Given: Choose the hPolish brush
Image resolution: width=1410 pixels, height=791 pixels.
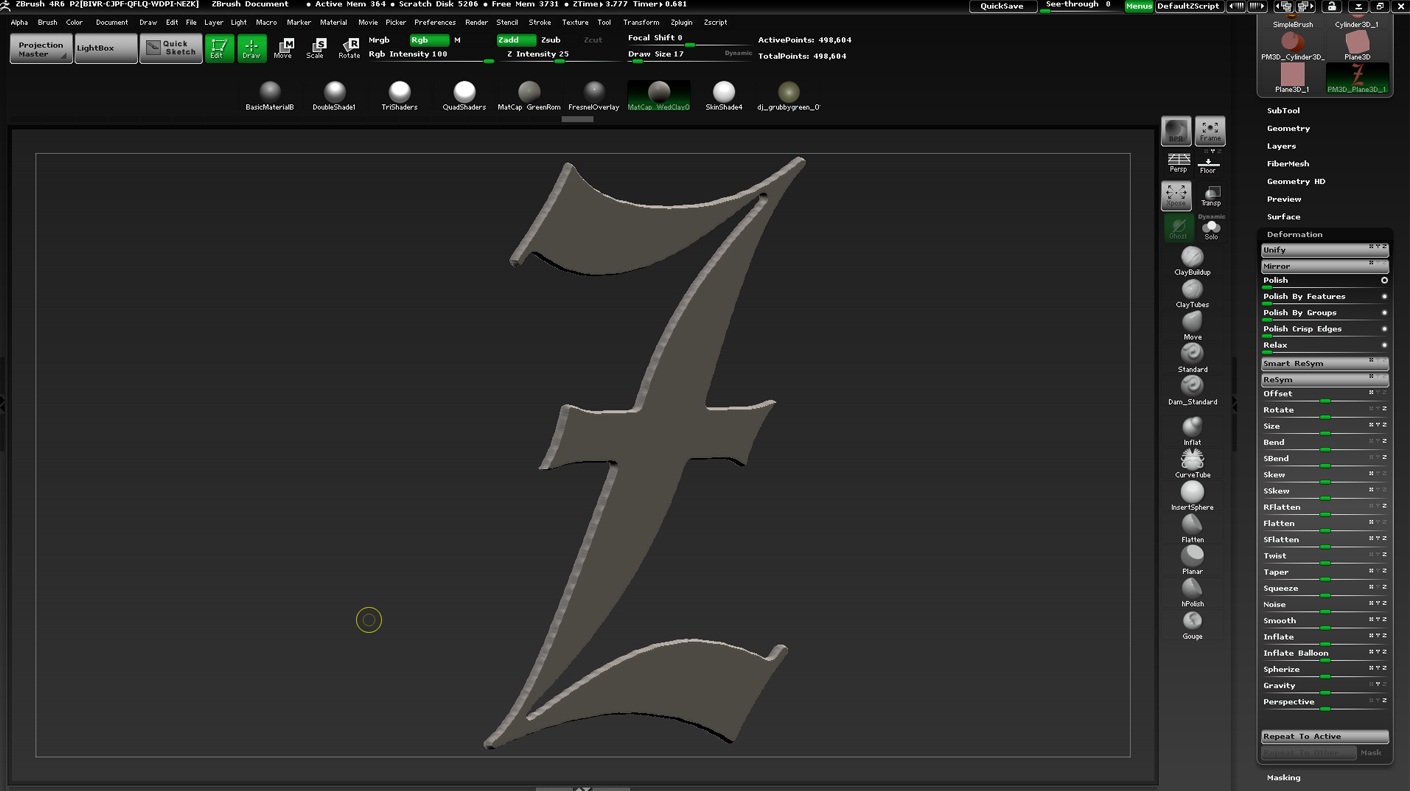Looking at the screenshot, I should point(1192,589).
